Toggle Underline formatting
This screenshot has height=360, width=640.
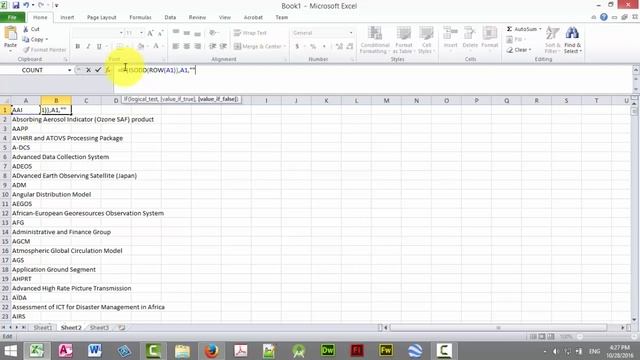point(99,47)
